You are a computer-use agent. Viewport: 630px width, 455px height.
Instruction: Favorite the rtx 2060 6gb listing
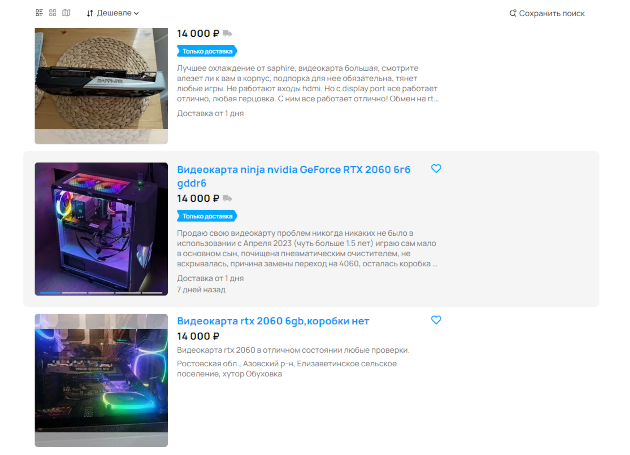coord(436,320)
